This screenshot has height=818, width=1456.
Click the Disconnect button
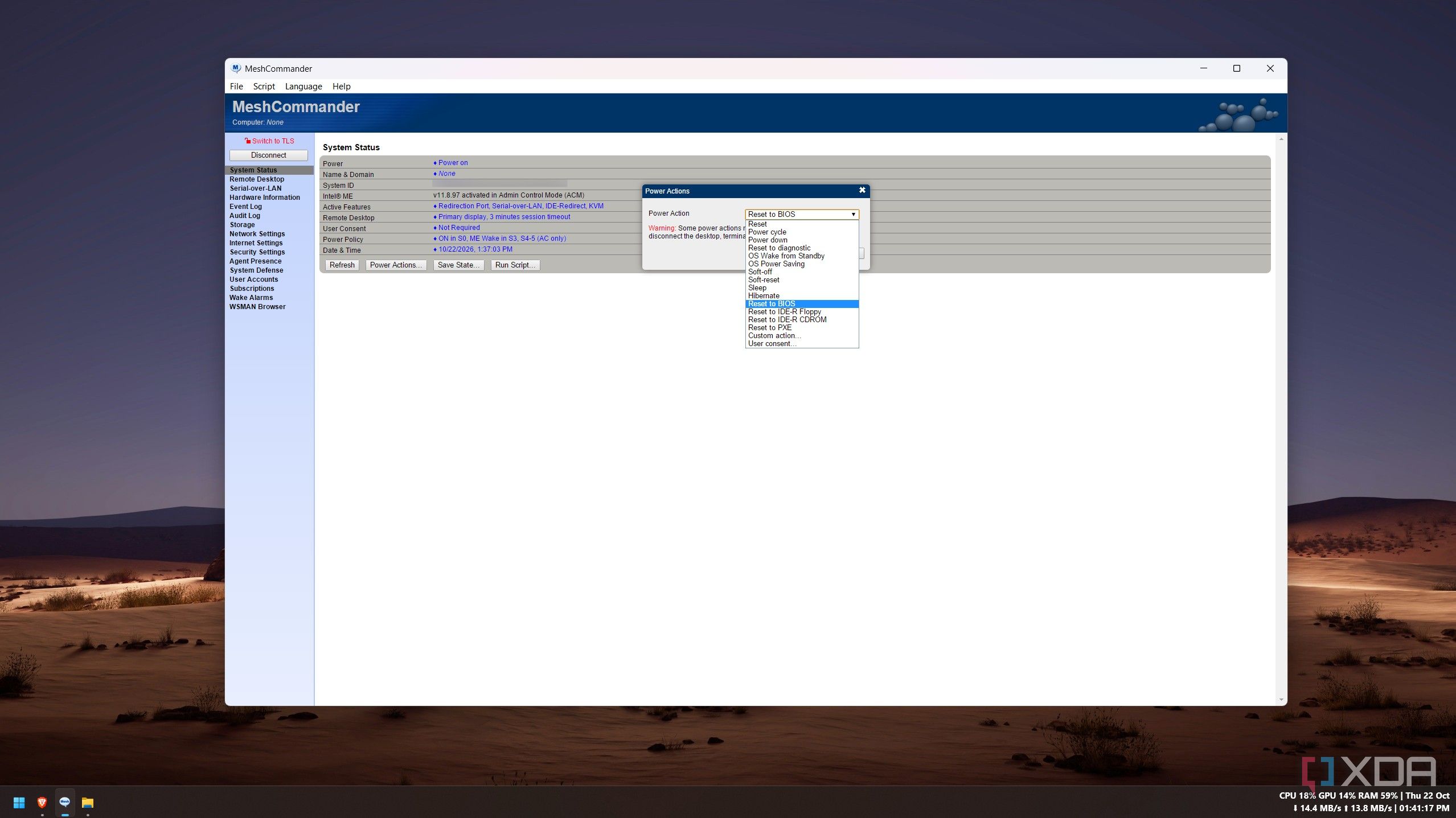click(x=268, y=155)
